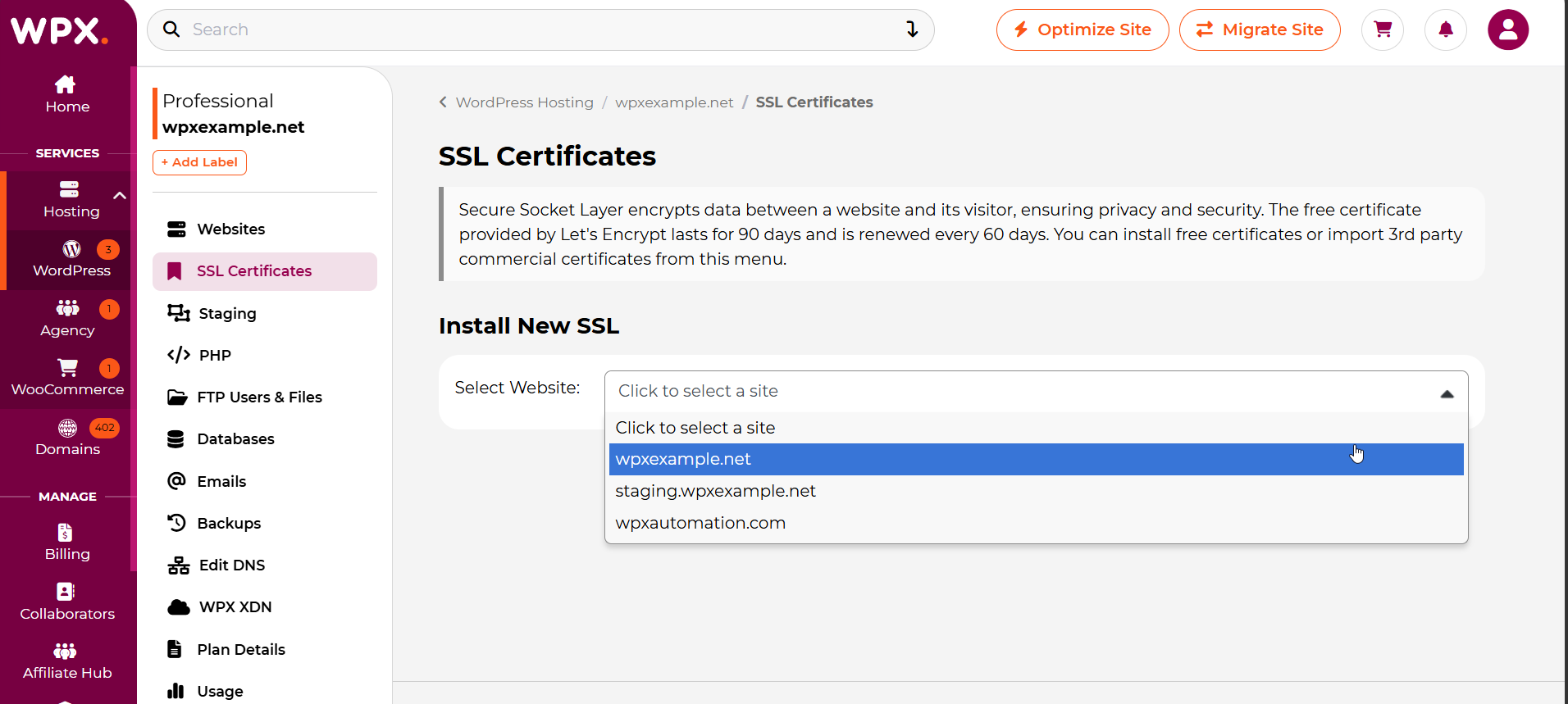The height and width of the screenshot is (704, 1568).
Task: Open the Hosting service icon
Action: [x=70, y=189]
